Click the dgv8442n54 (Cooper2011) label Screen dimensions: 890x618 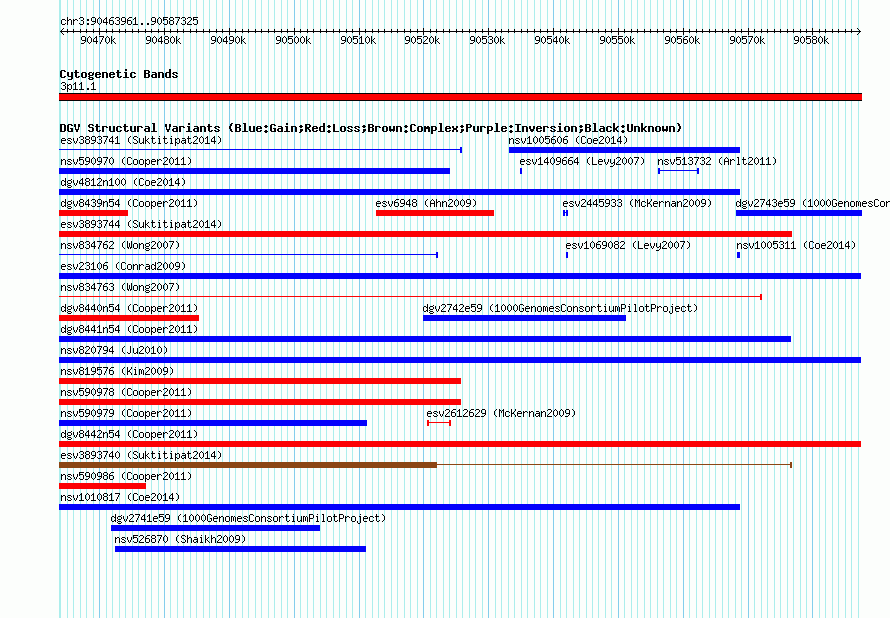point(129,434)
